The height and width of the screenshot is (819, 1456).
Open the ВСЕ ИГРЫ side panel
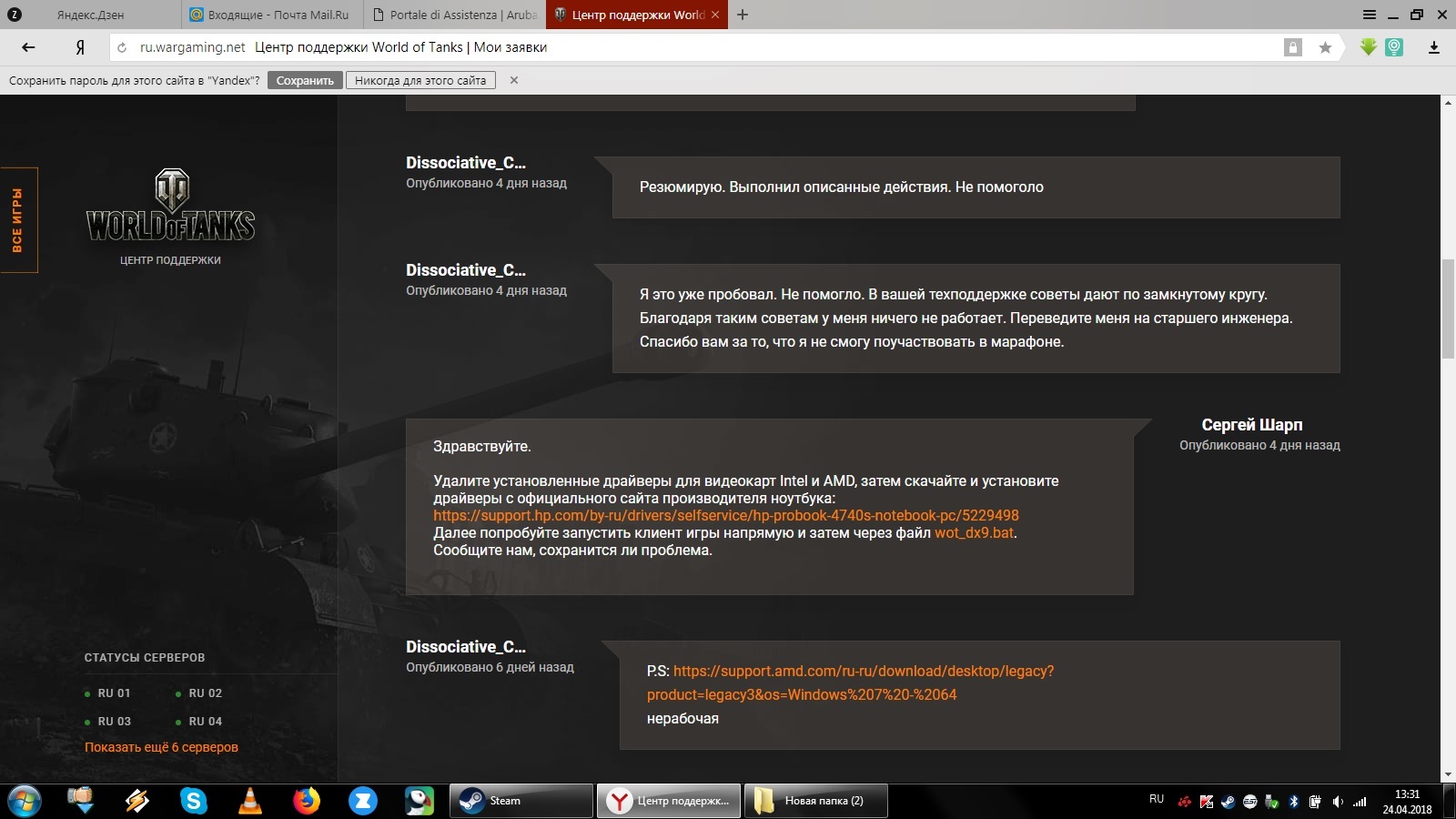pyautogui.click(x=18, y=220)
